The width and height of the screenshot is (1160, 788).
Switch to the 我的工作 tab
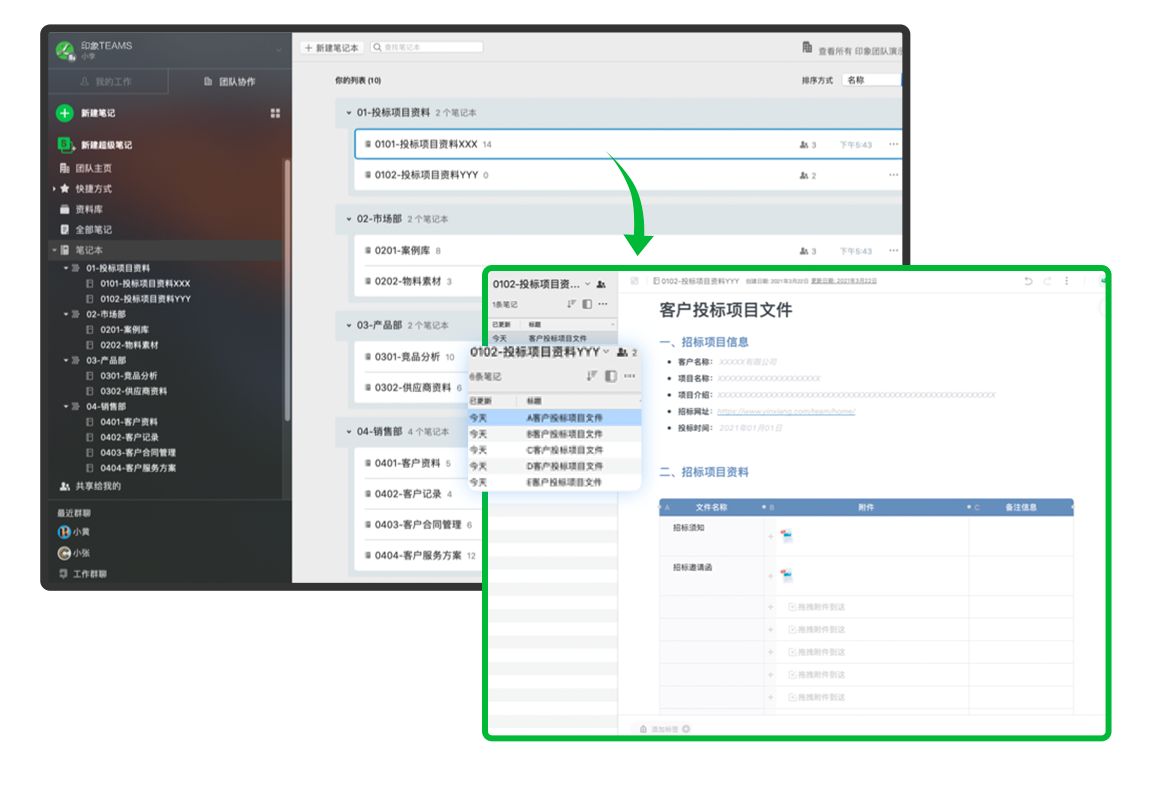click(107, 81)
